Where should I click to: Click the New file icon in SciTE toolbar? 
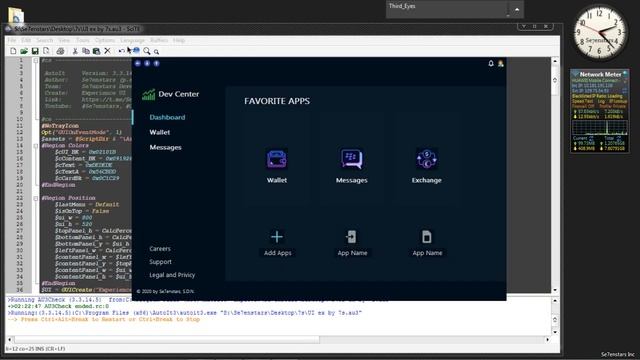(x=13, y=51)
